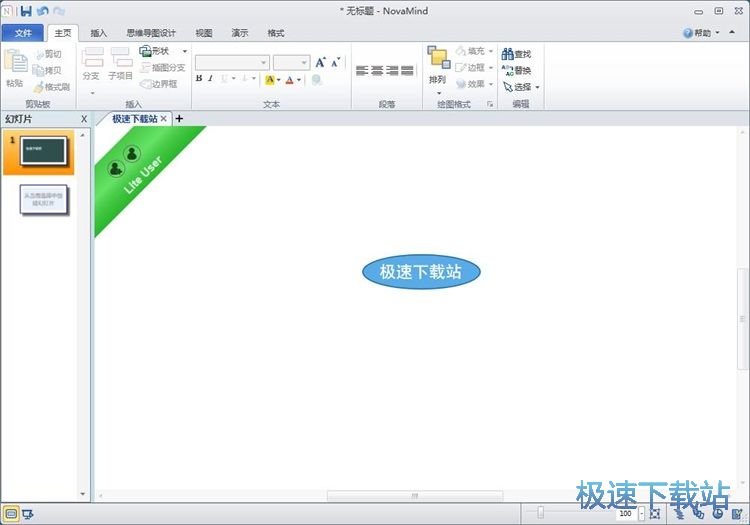Click the zoom slider in status bar
Image resolution: width=750 pixels, height=525 pixels.
tap(541, 514)
